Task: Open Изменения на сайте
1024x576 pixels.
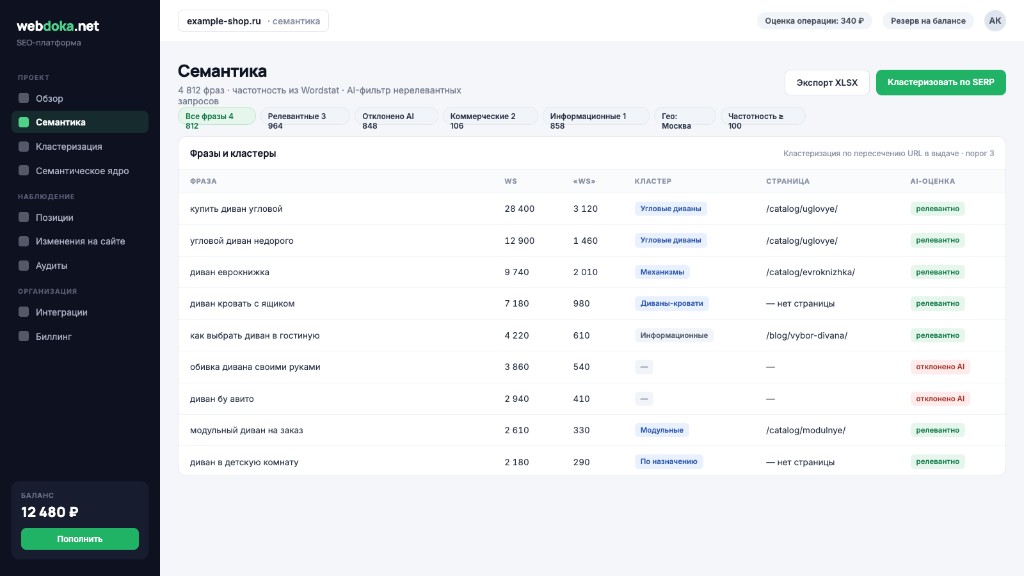Action: point(80,241)
